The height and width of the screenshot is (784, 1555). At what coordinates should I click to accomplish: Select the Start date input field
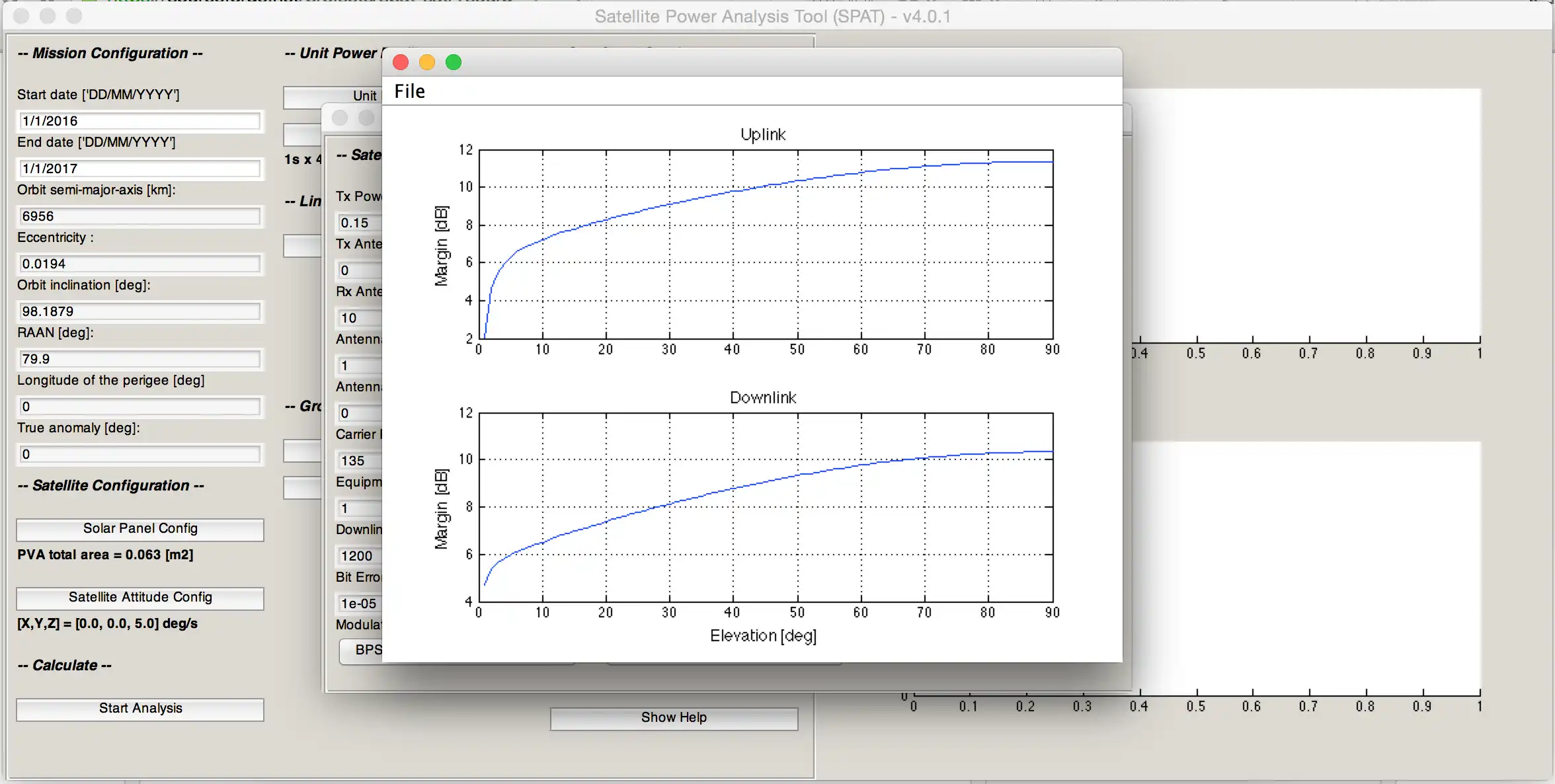[140, 119]
